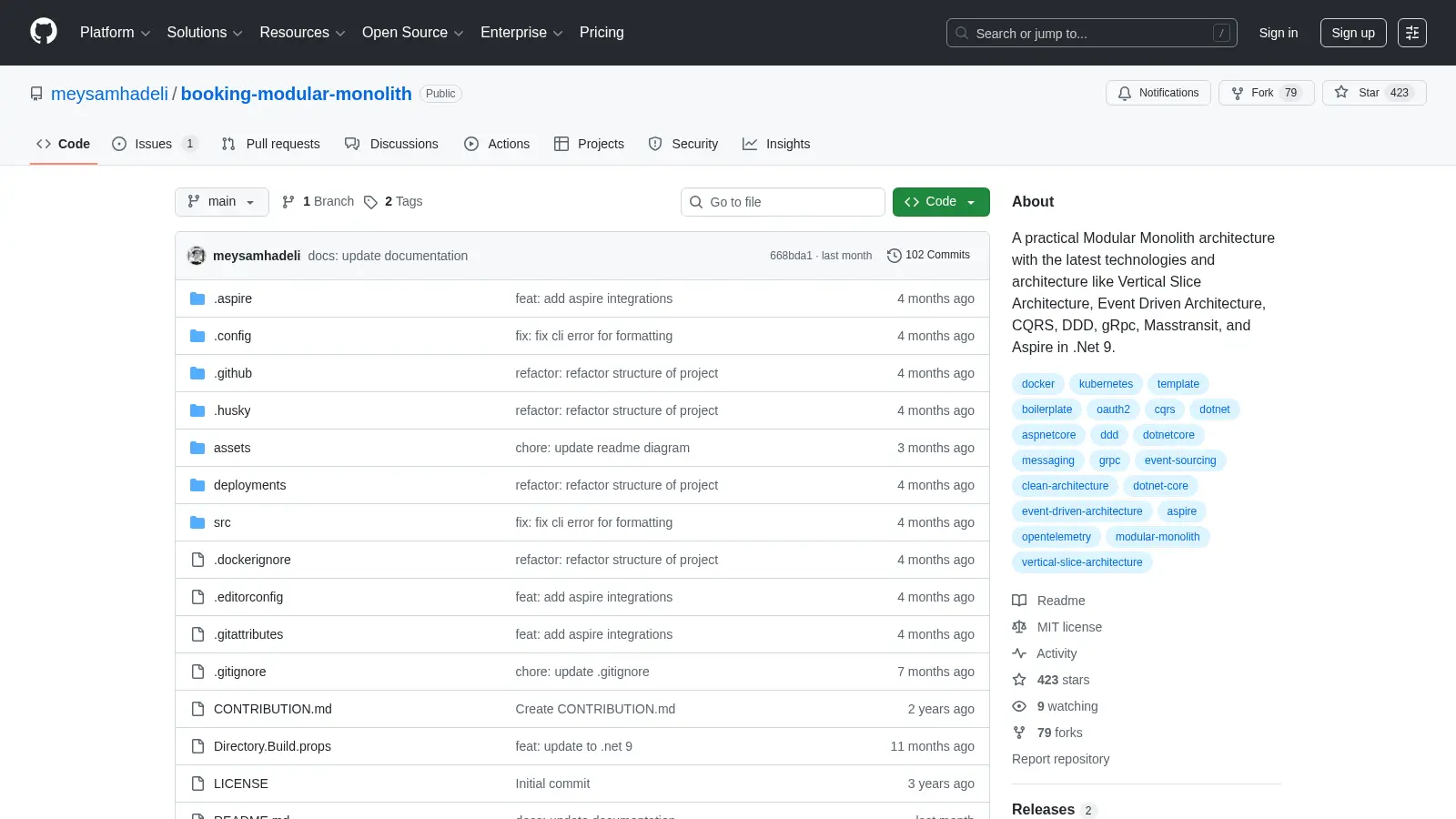Screen dimensions: 1456x819
Task: Click the book icon beside Readme
Action: coord(1019,601)
